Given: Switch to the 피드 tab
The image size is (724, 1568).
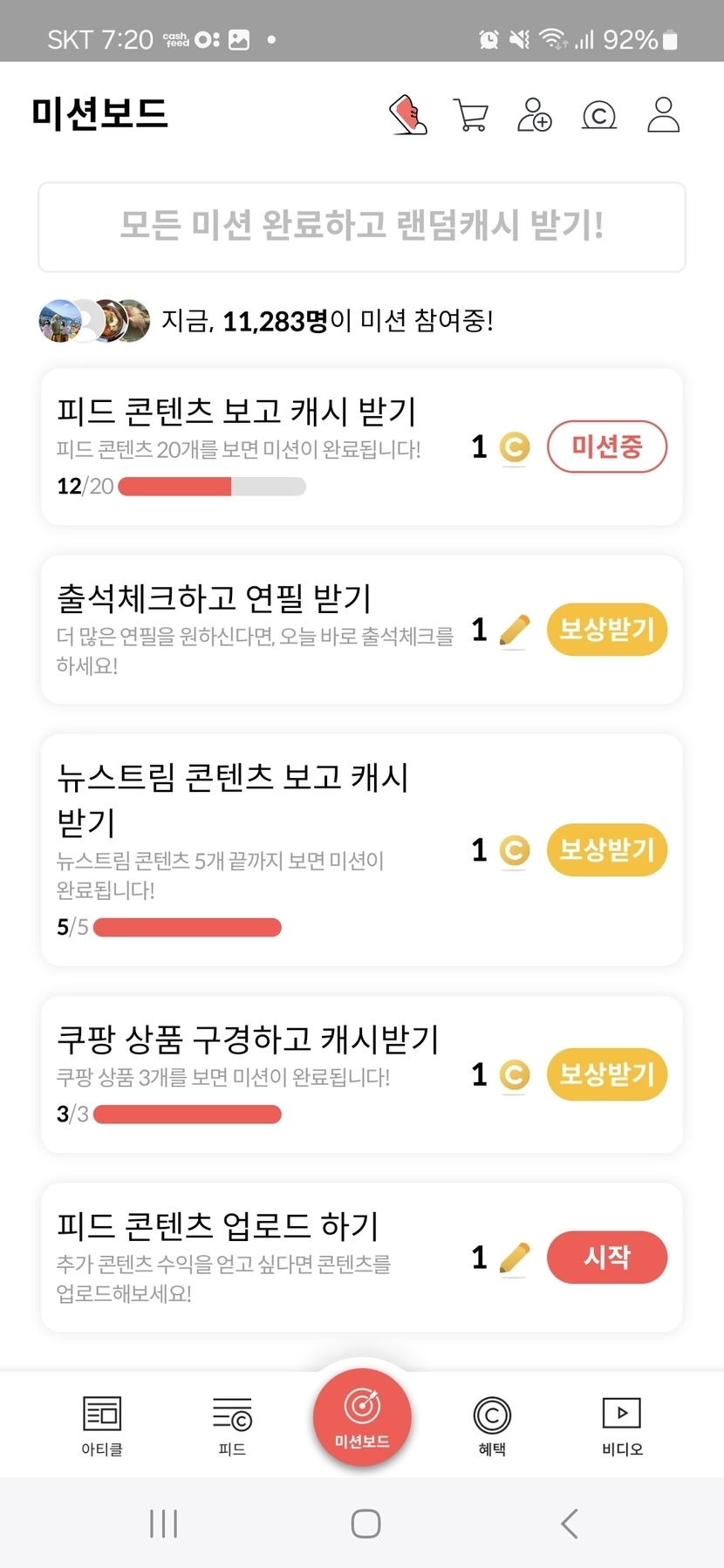Looking at the screenshot, I should [232, 1425].
